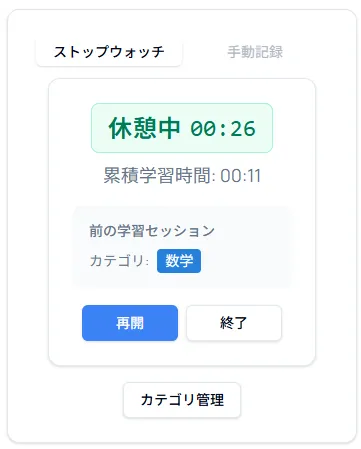Image resolution: width=361 pixels, height=449 pixels.
Task: Click the 休憩中 status text
Action: coord(144,128)
